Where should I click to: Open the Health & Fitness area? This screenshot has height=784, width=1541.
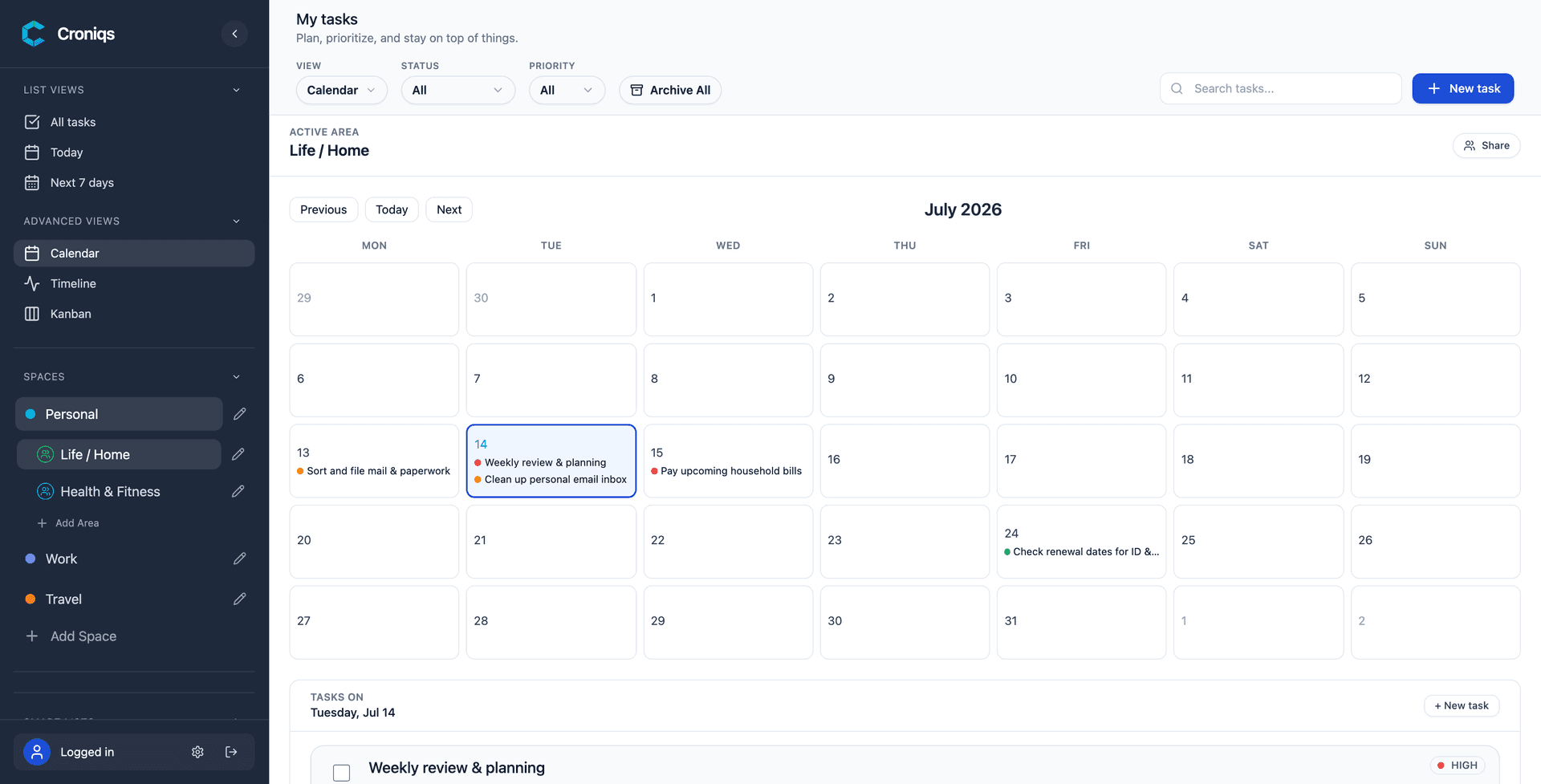point(119,491)
